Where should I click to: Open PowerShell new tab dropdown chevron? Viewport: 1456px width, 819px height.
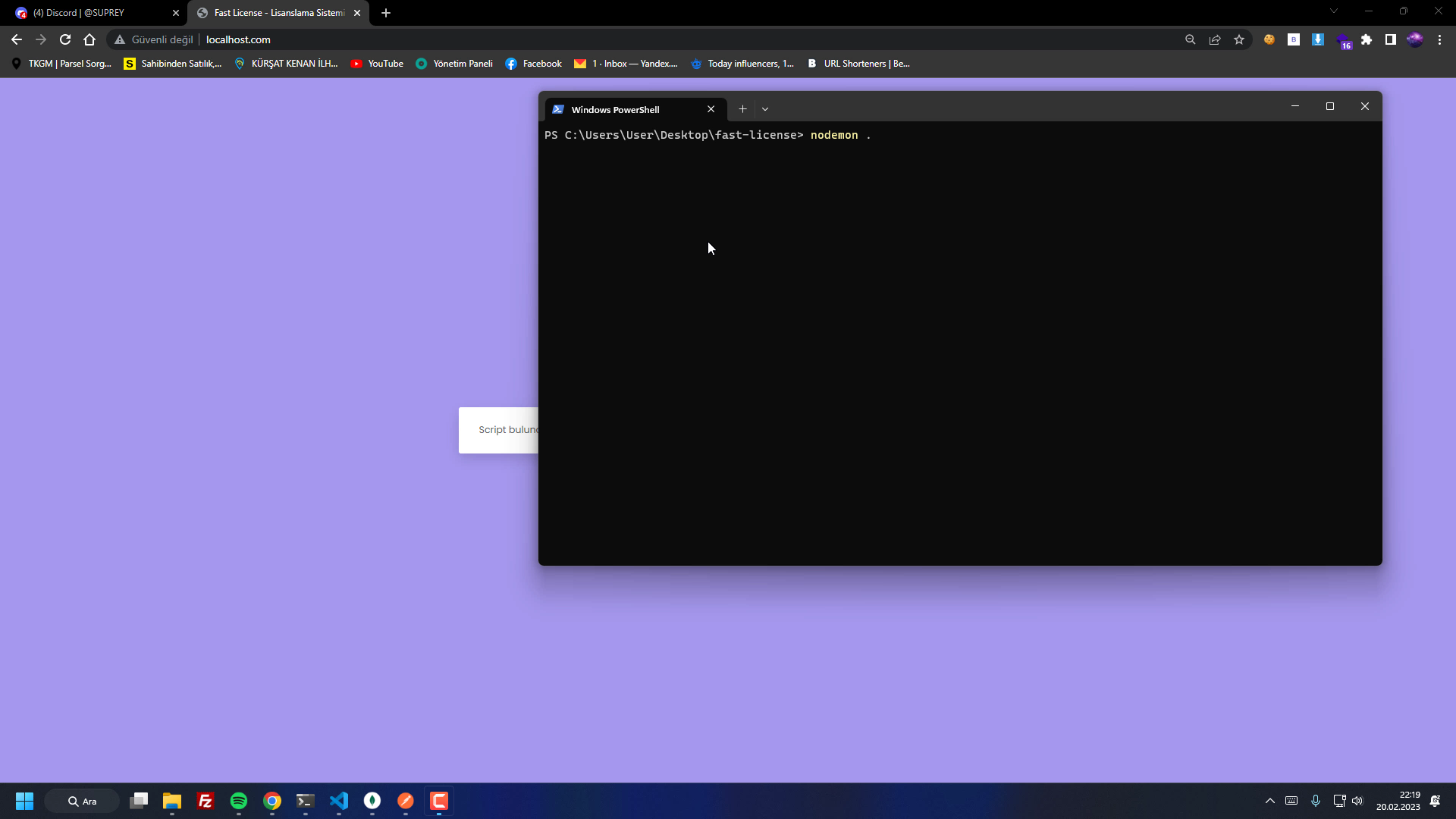coord(765,109)
